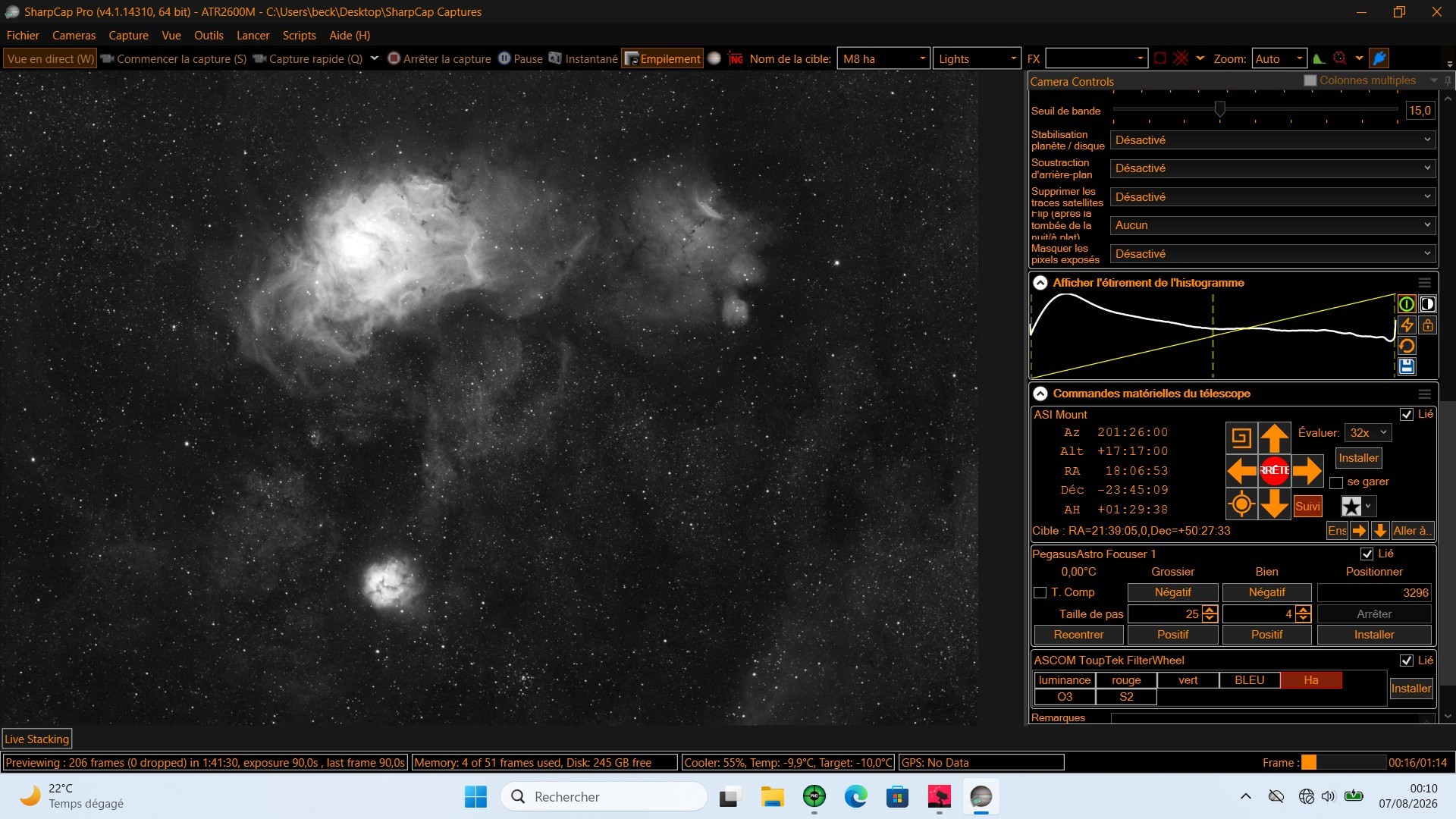Click the histogram auto-stretch lightning bolt icon
The height and width of the screenshot is (819, 1456).
(x=1407, y=325)
